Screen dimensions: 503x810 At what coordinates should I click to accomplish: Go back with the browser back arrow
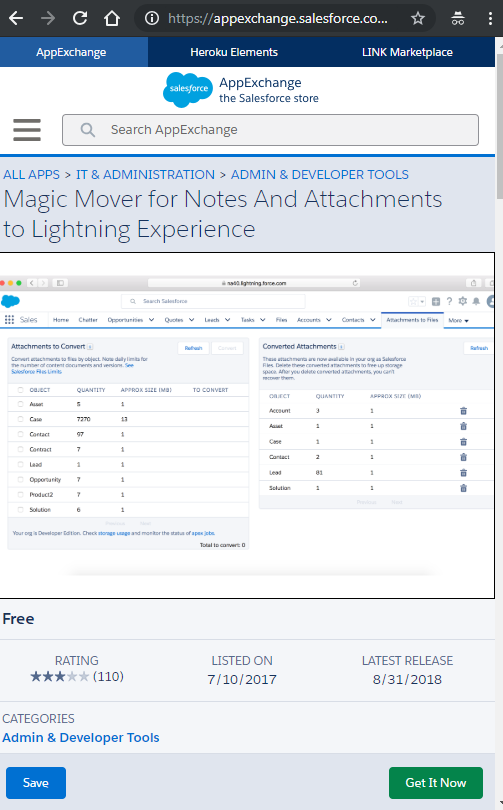(x=16, y=19)
